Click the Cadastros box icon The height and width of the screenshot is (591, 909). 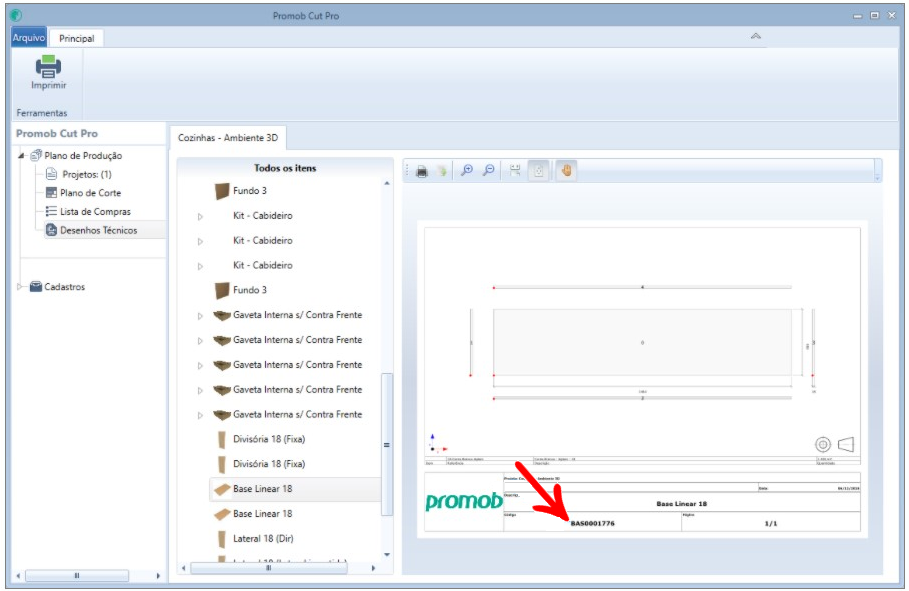(35, 287)
